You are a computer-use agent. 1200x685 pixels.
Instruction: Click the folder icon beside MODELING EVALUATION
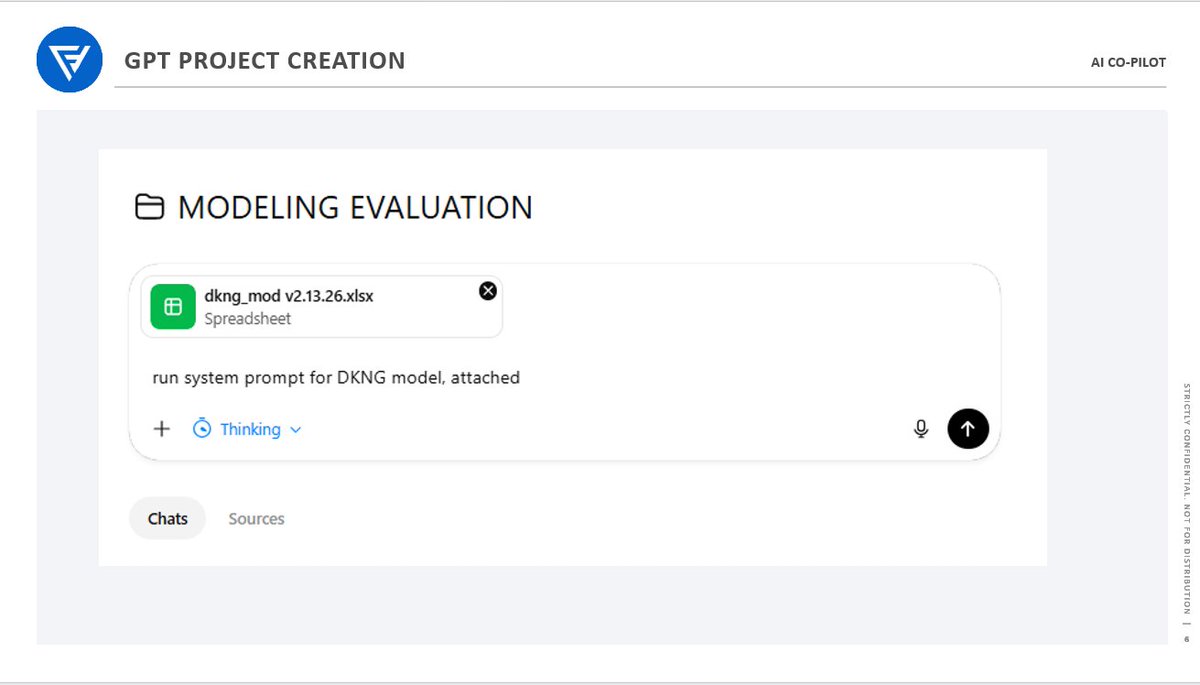click(150, 207)
